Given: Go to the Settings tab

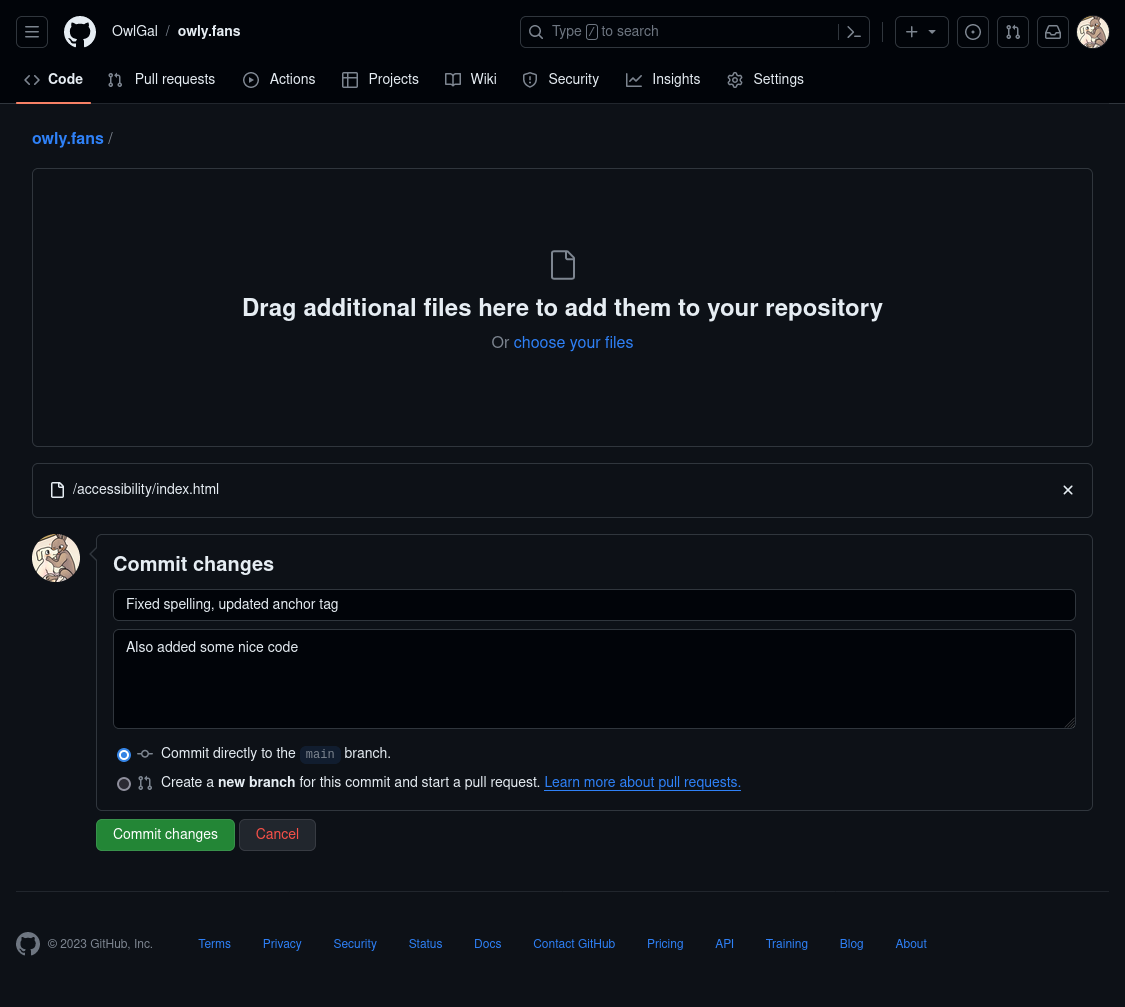Looking at the screenshot, I should tap(765, 79).
